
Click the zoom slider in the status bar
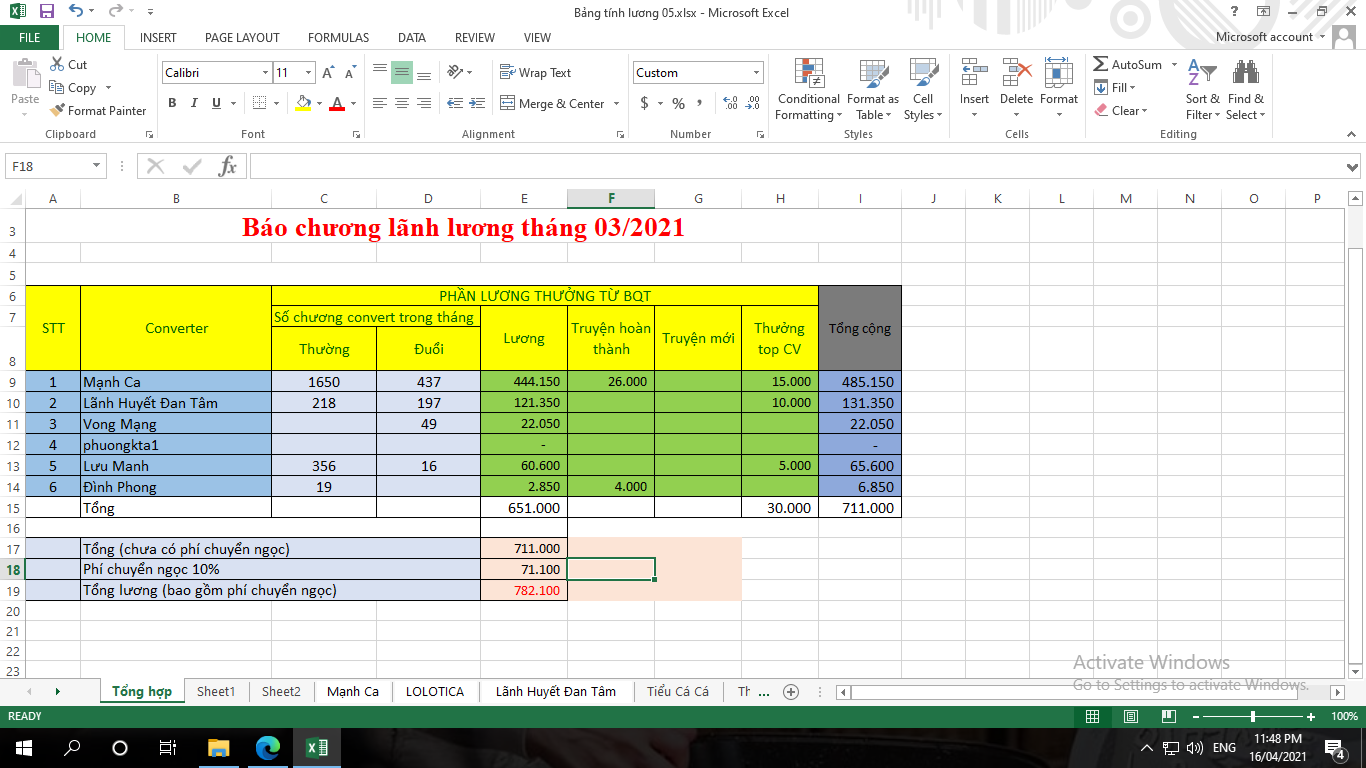1252,717
